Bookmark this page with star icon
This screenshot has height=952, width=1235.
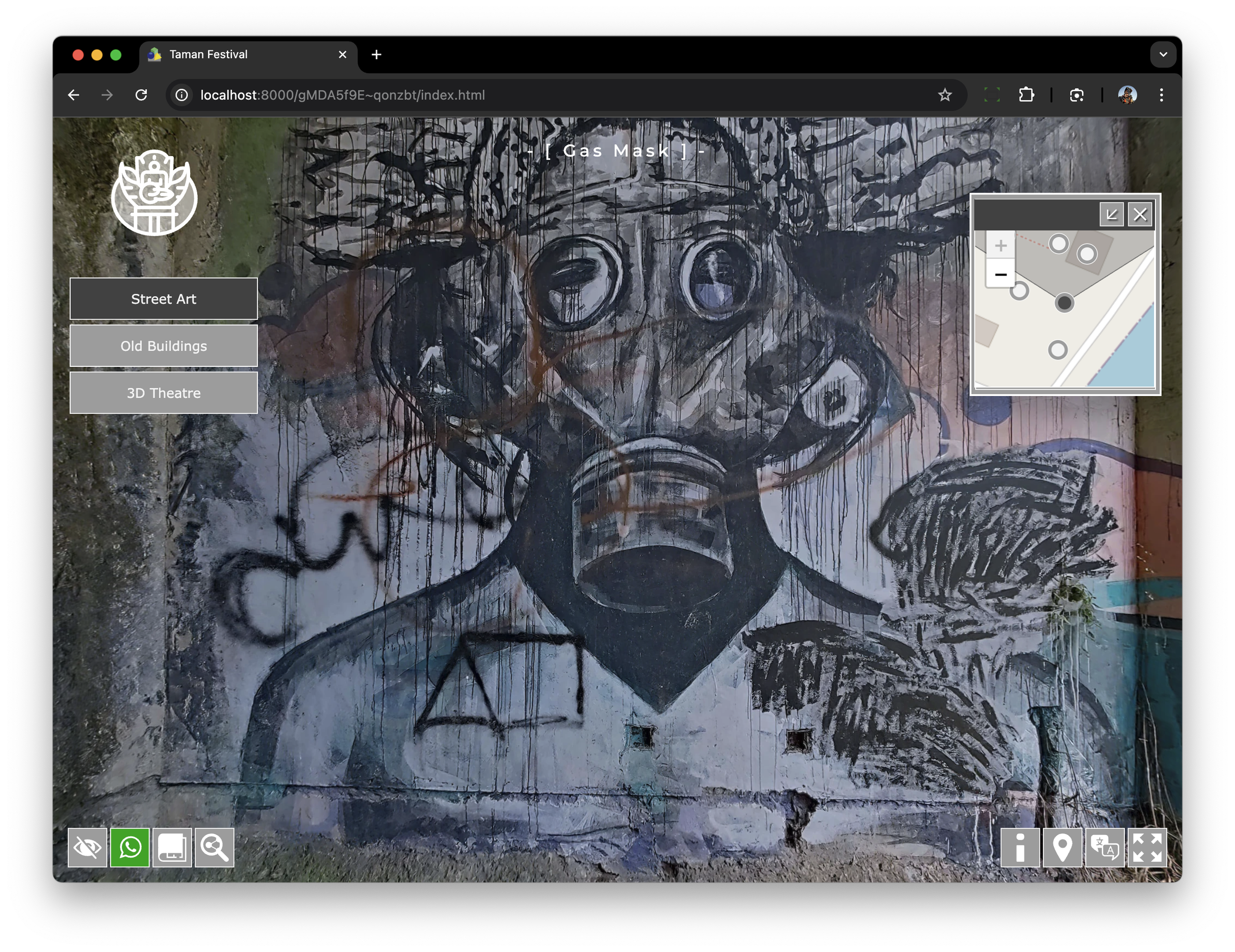[x=945, y=95]
